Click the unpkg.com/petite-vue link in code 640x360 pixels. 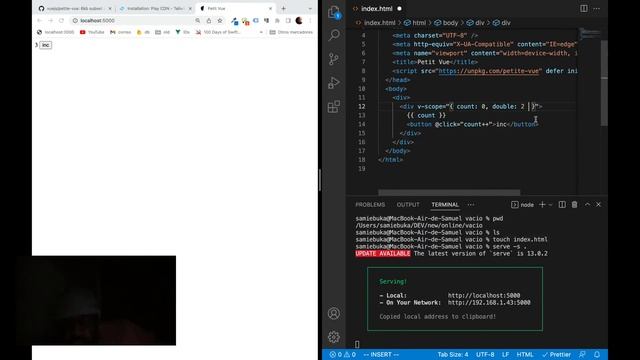pyautogui.click(x=489, y=71)
